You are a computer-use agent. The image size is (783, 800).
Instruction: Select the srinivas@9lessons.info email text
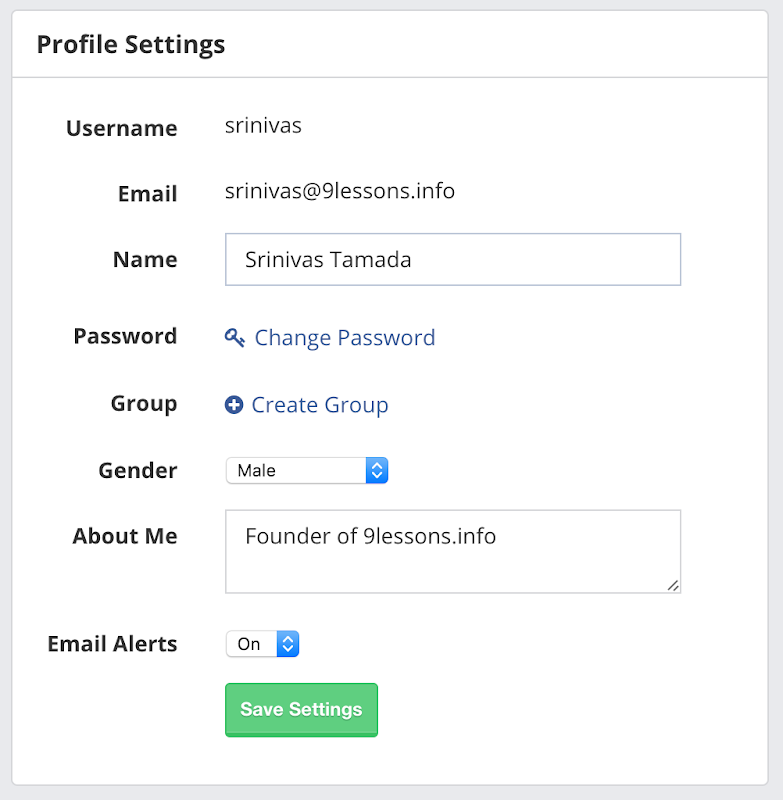340,191
